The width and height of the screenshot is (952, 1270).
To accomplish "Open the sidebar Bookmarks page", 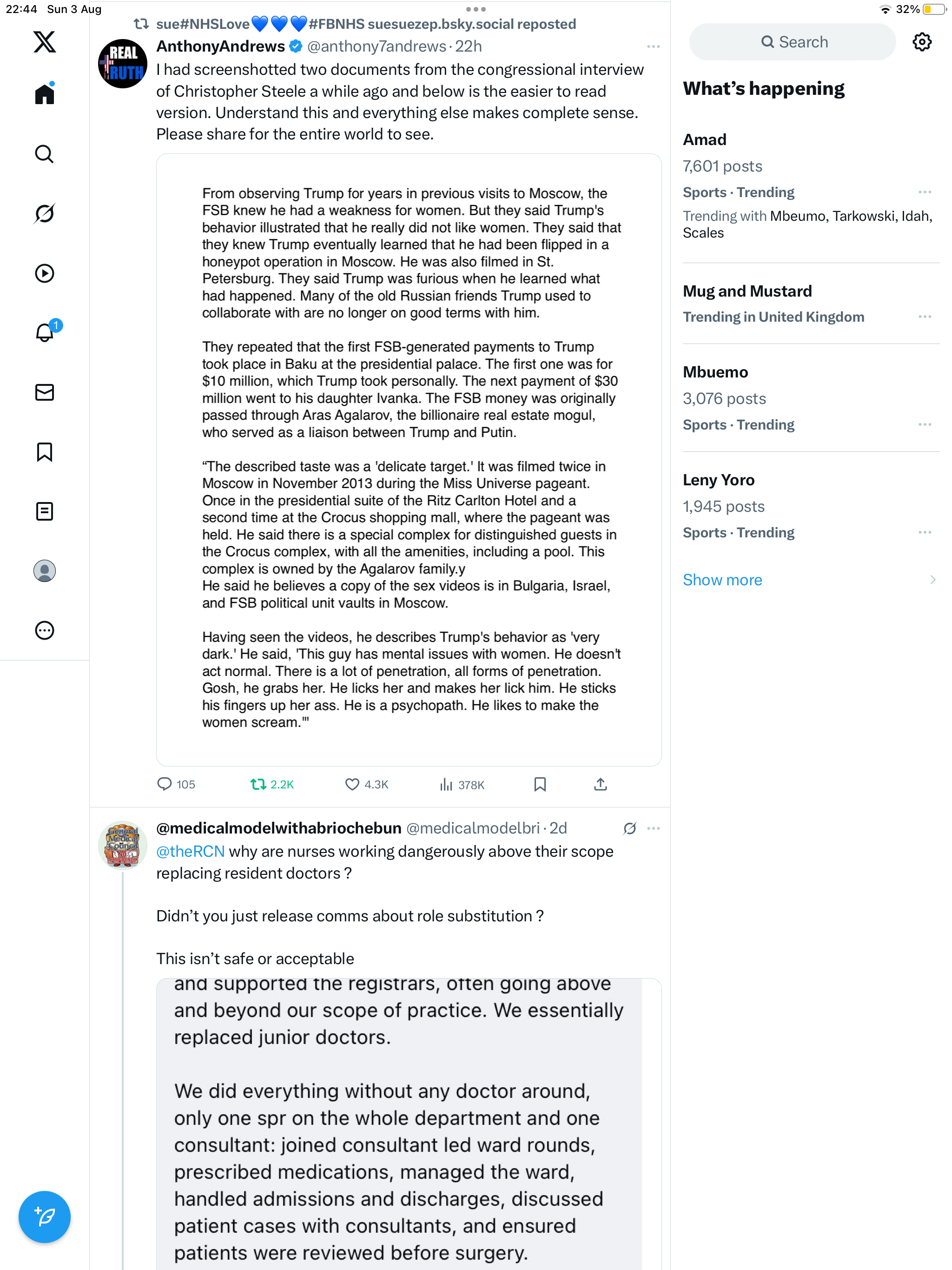I will pos(44,452).
